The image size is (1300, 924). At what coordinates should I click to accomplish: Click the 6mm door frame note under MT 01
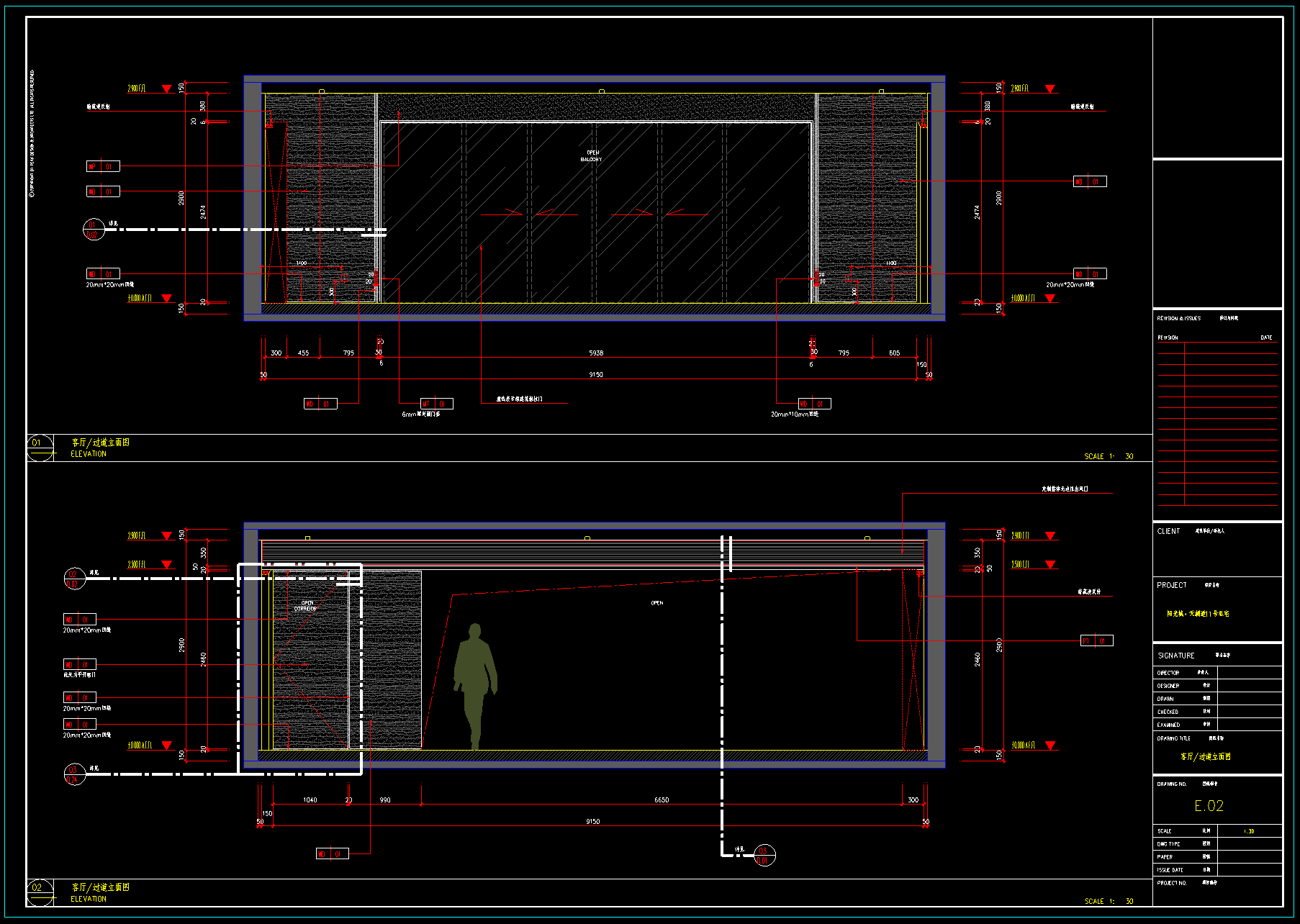coord(421,415)
